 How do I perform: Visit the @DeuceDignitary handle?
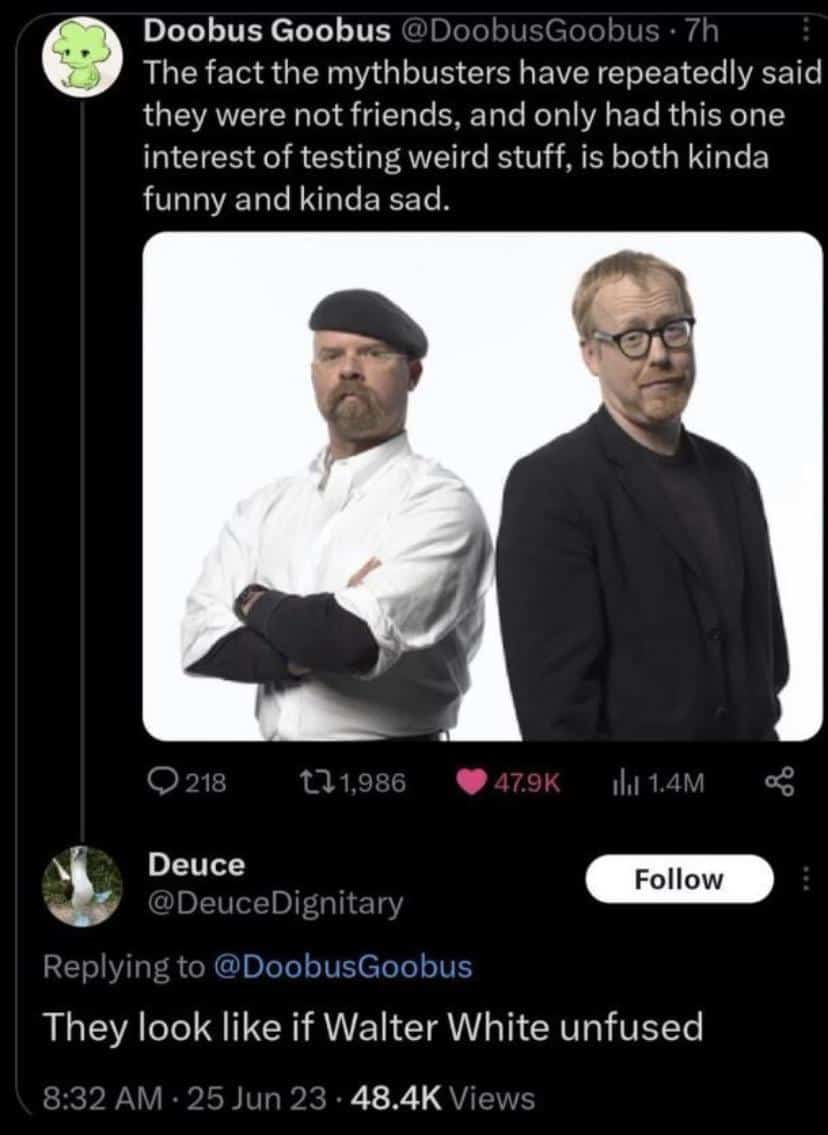coord(276,904)
